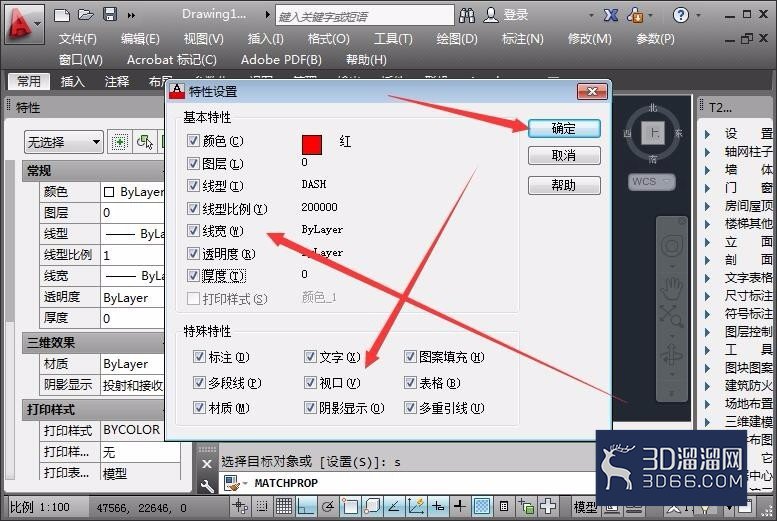The height and width of the screenshot is (521, 777).
Task: Open the 绘图(D) menu
Action: (457, 38)
